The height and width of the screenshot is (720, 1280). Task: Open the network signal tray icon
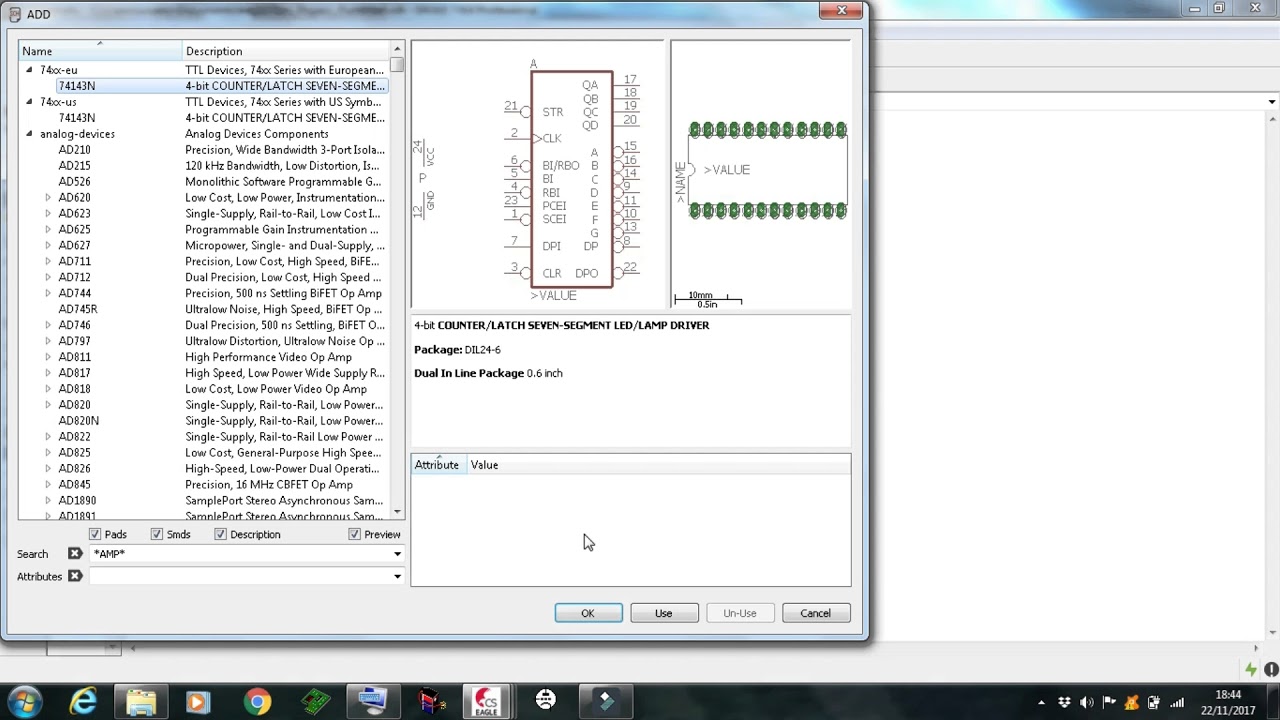pos(1177,703)
